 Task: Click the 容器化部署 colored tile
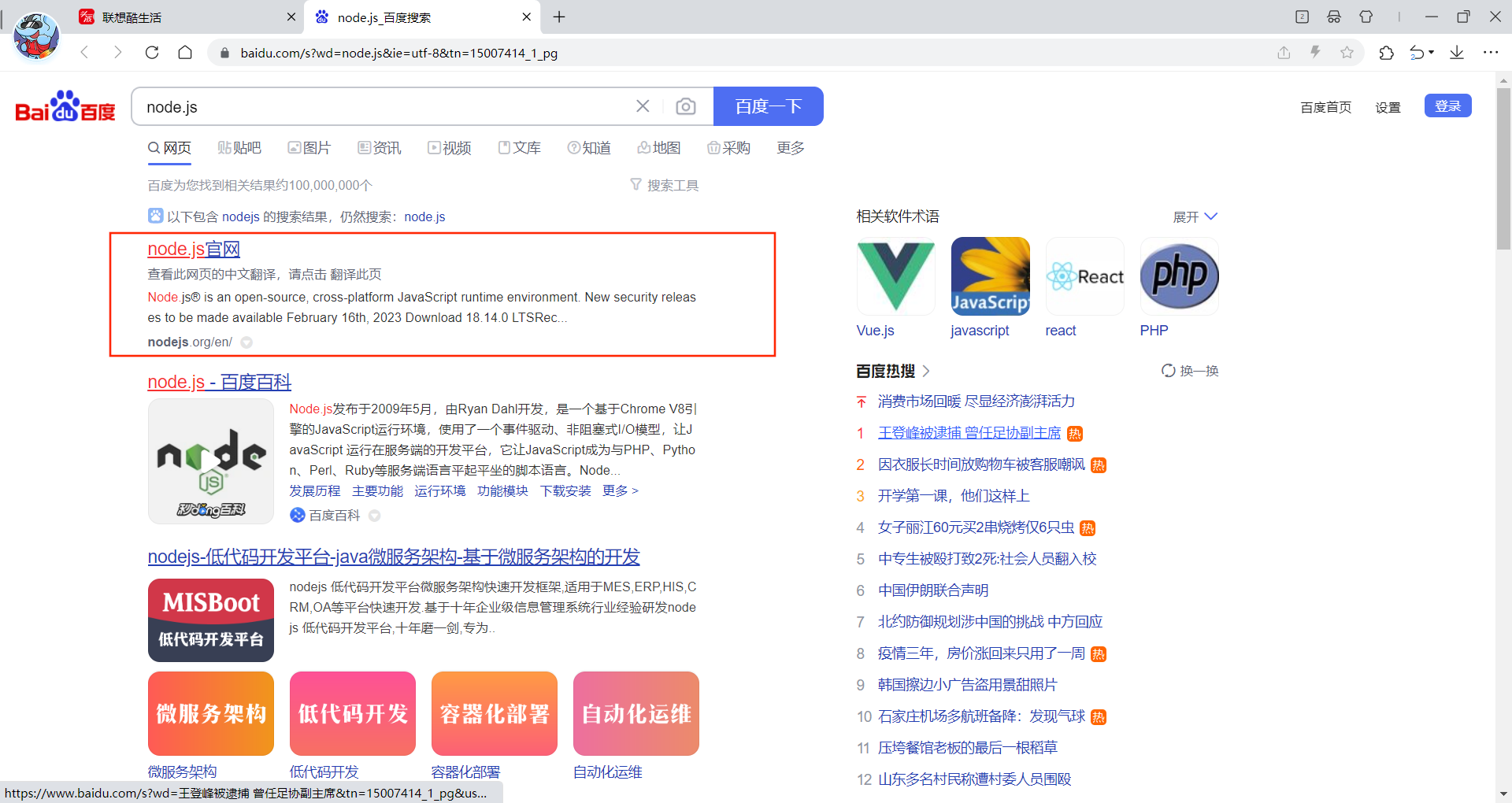[x=495, y=713]
